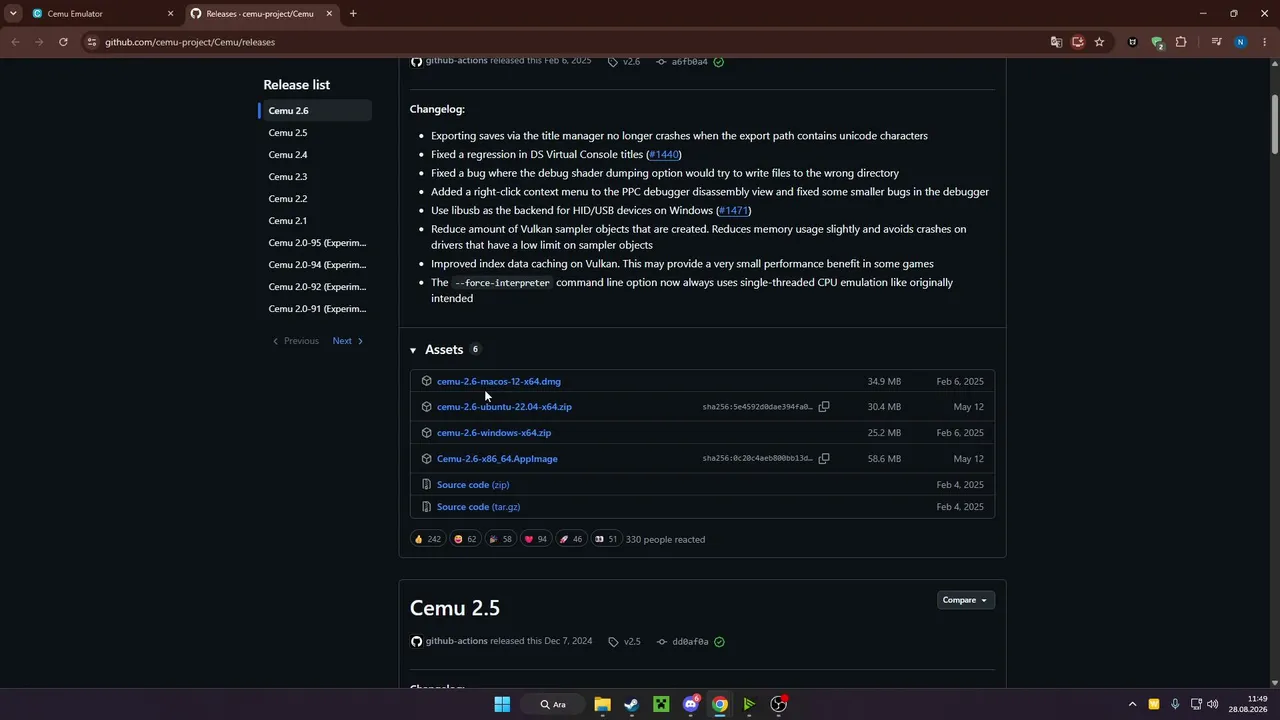1280x720 pixels.
Task: Toggle heart reaction with 94
Action: (x=535, y=539)
